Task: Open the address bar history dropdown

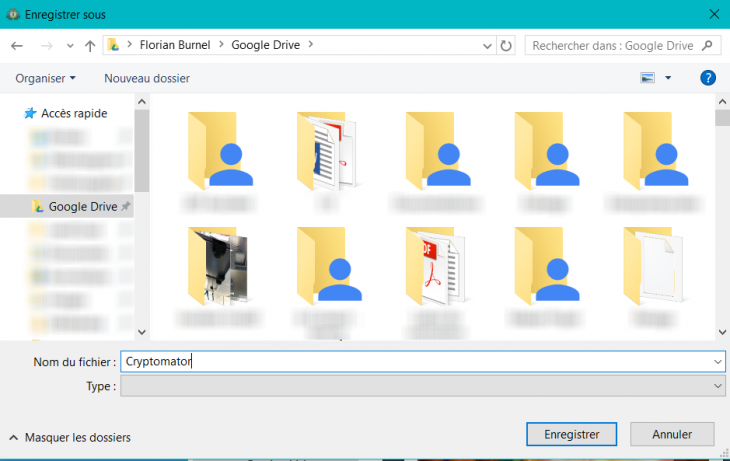Action: 487,46
